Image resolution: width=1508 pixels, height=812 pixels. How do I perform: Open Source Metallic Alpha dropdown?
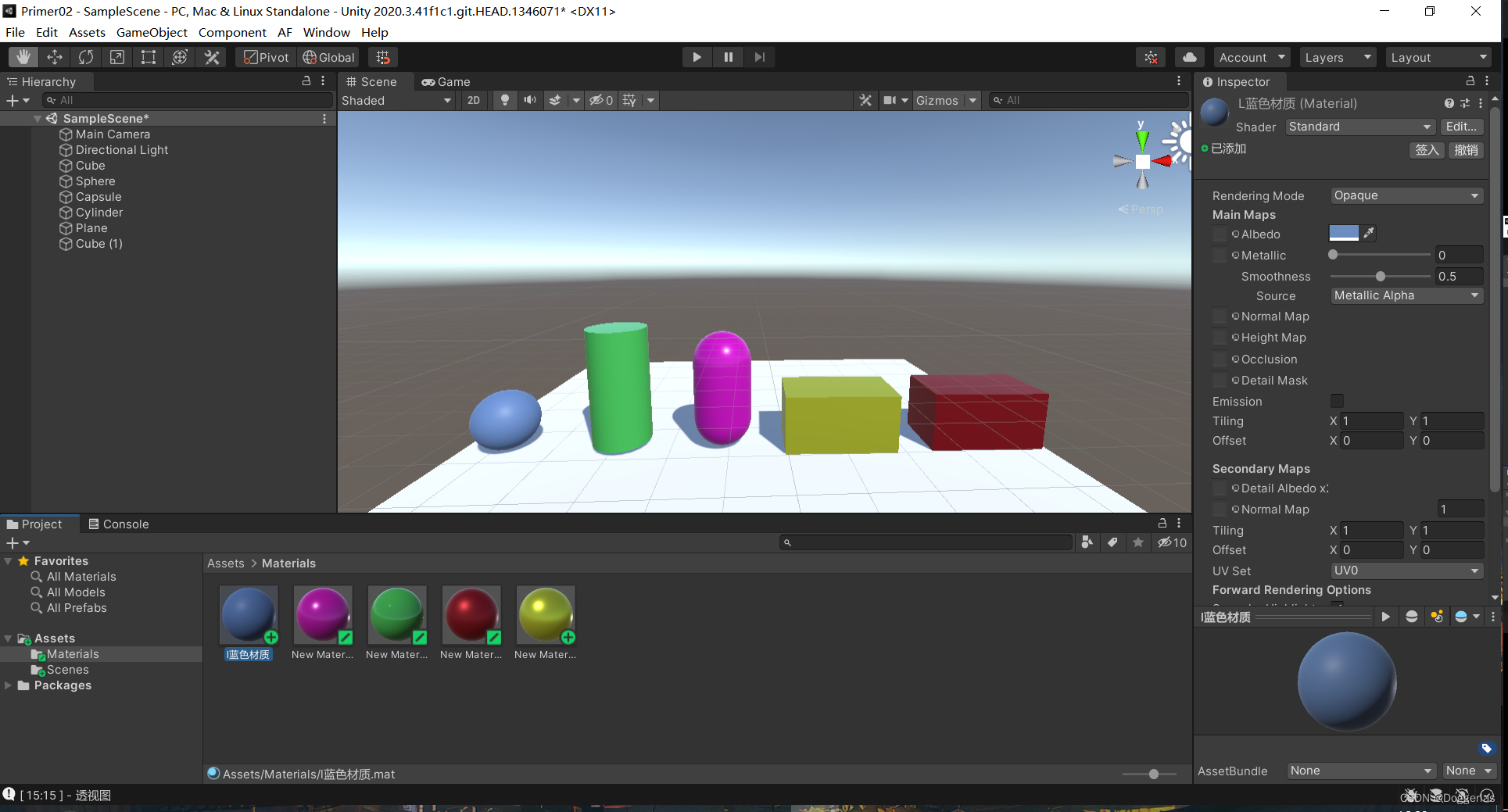pyautogui.click(x=1406, y=295)
